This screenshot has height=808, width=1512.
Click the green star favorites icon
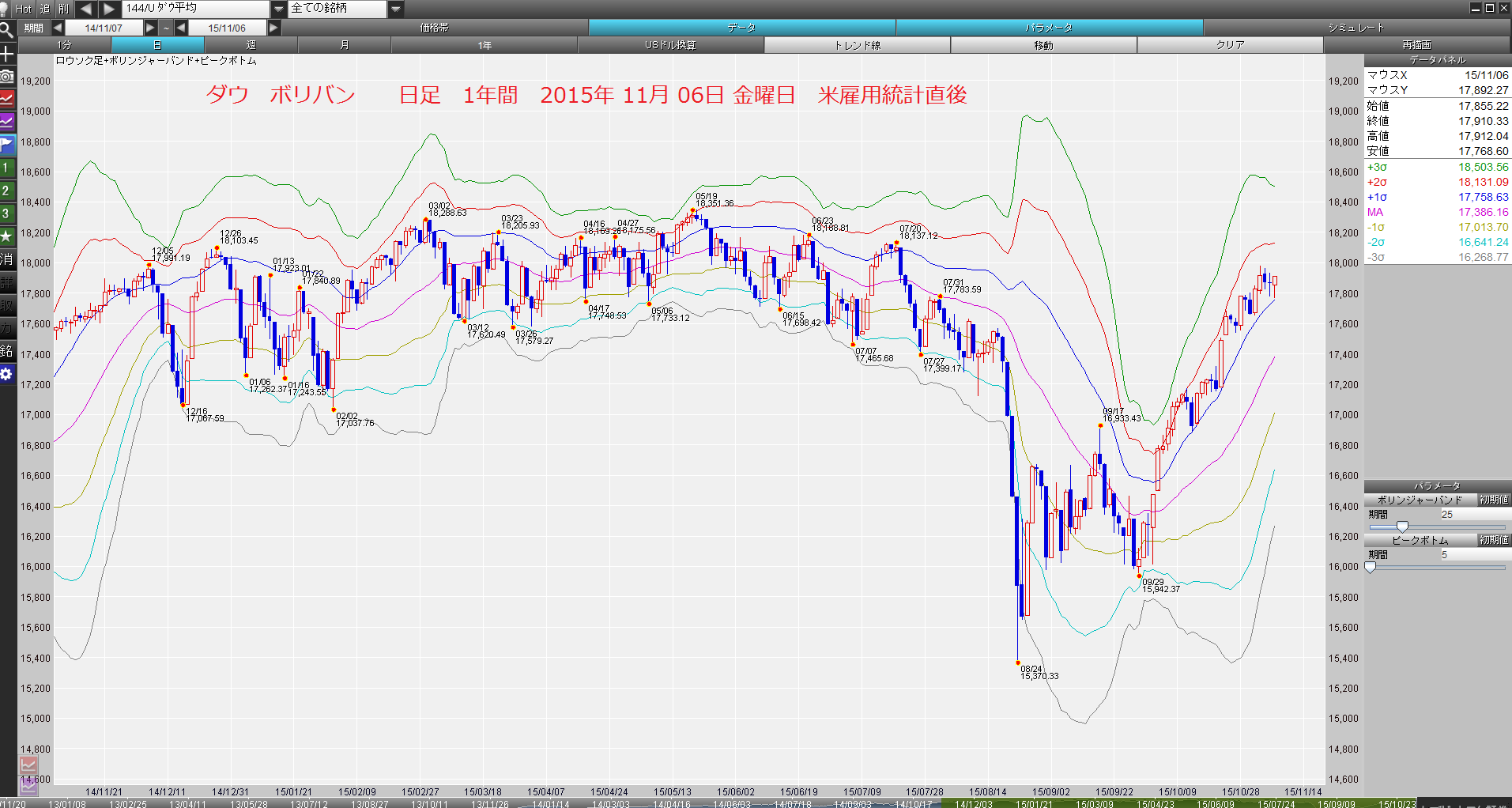coord(6,236)
